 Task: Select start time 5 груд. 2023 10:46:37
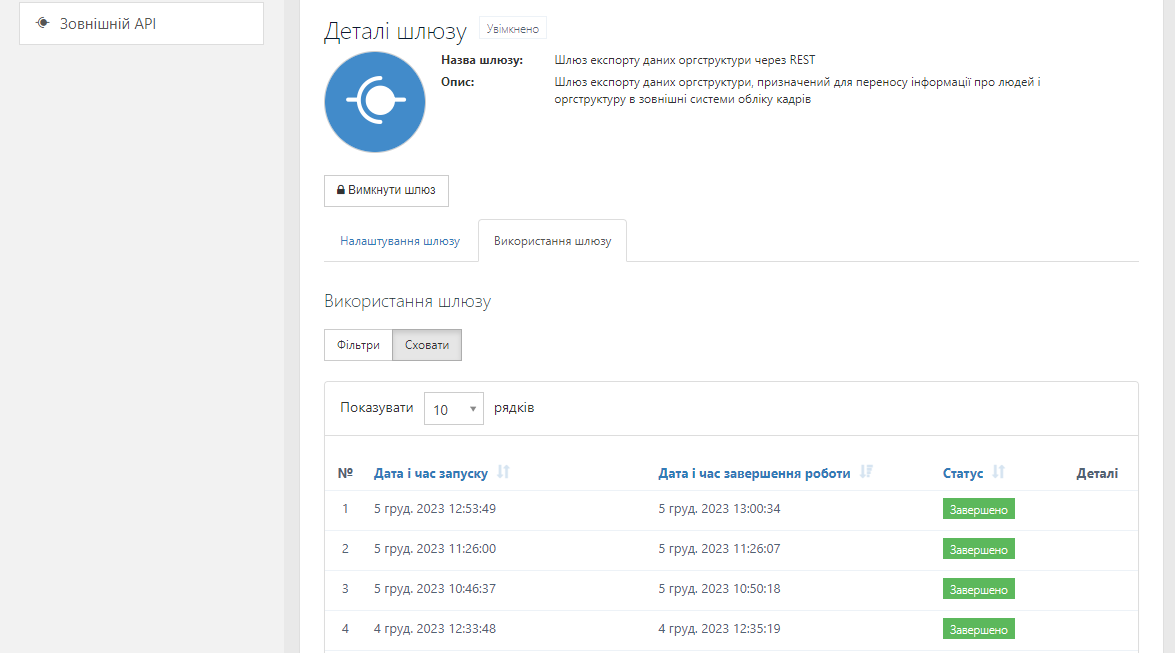[x=435, y=589]
